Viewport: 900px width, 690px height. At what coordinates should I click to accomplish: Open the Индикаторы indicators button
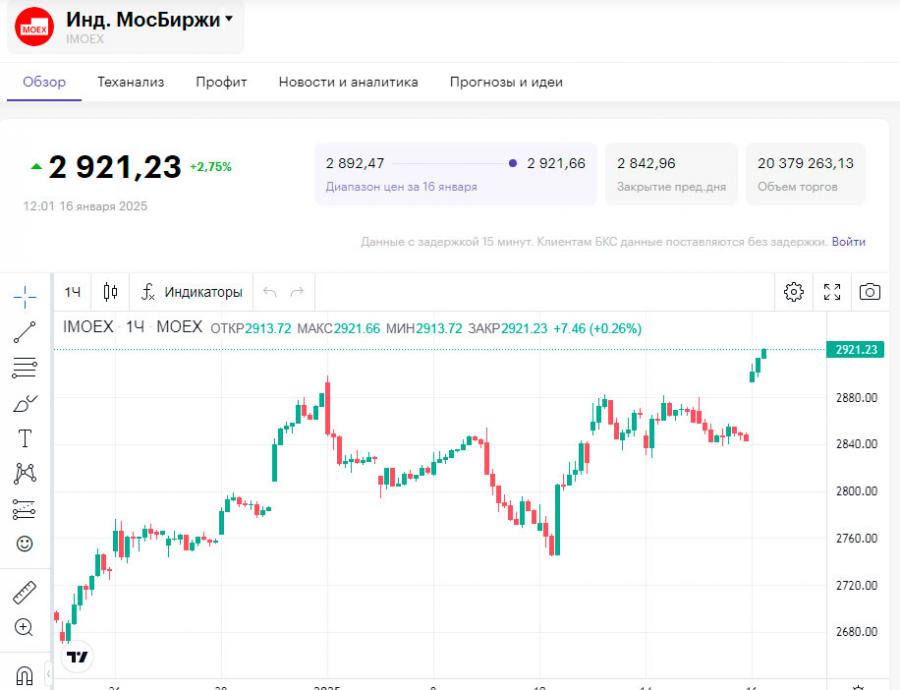click(192, 292)
